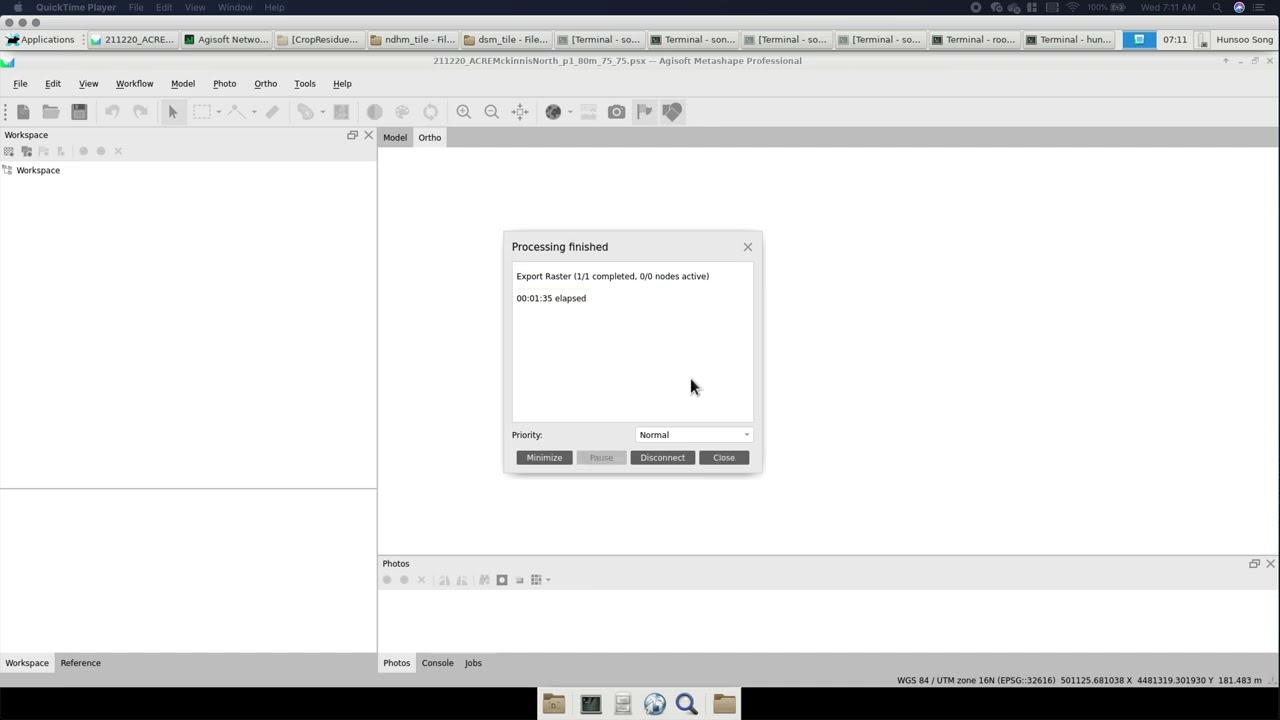The height and width of the screenshot is (720, 1280).
Task: Click the color palette icon in the toolbar
Action: (x=402, y=112)
